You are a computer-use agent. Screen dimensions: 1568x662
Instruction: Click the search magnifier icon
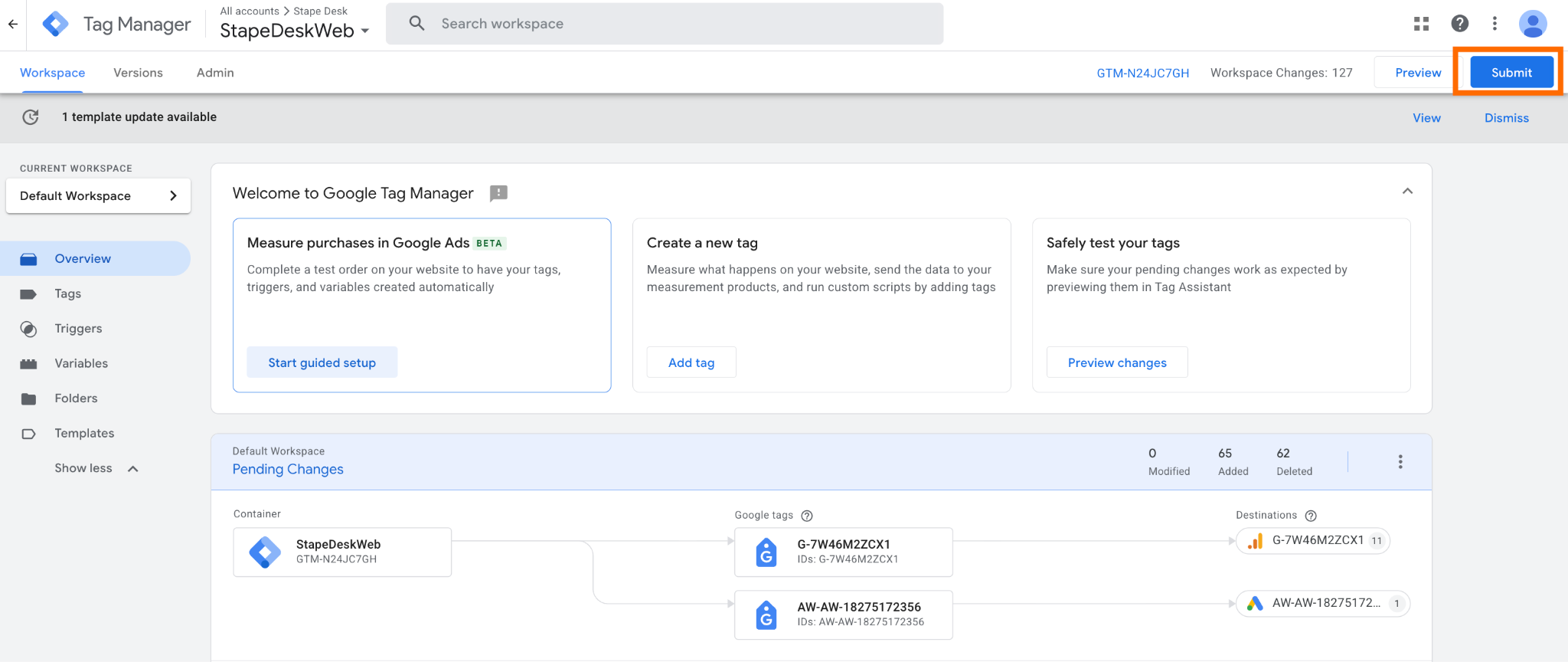pyautogui.click(x=416, y=24)
